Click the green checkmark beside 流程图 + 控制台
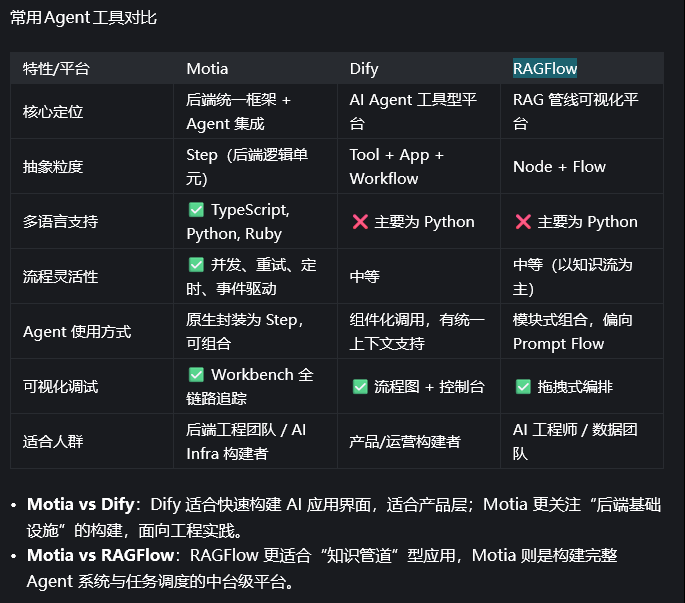Viewport: 685px width, 603px height. pyautogui.click(x=360, y=387)
